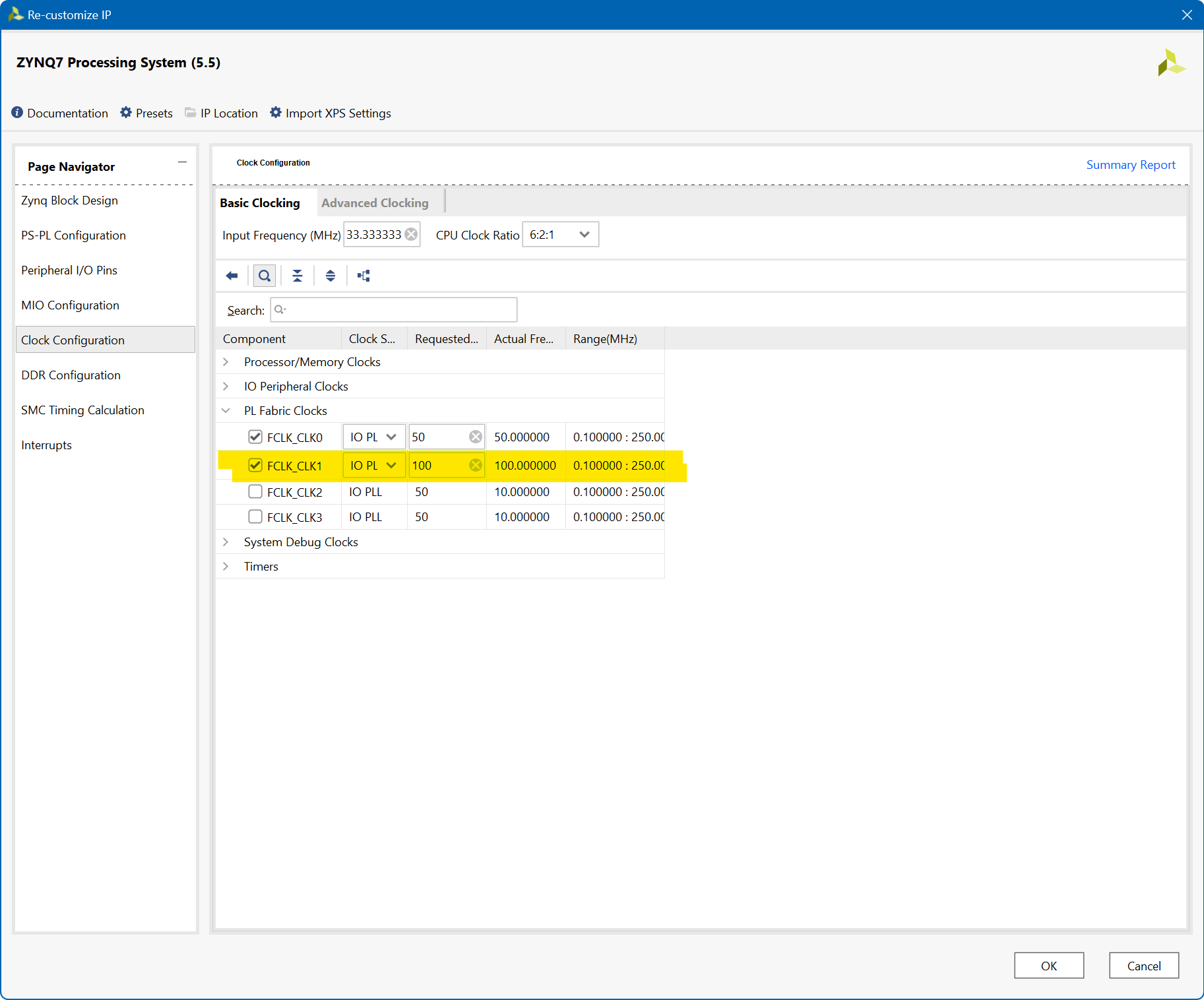
Task: Click the Actual Frequency column header
Action: pyautogui.click(x=526, y=338)
